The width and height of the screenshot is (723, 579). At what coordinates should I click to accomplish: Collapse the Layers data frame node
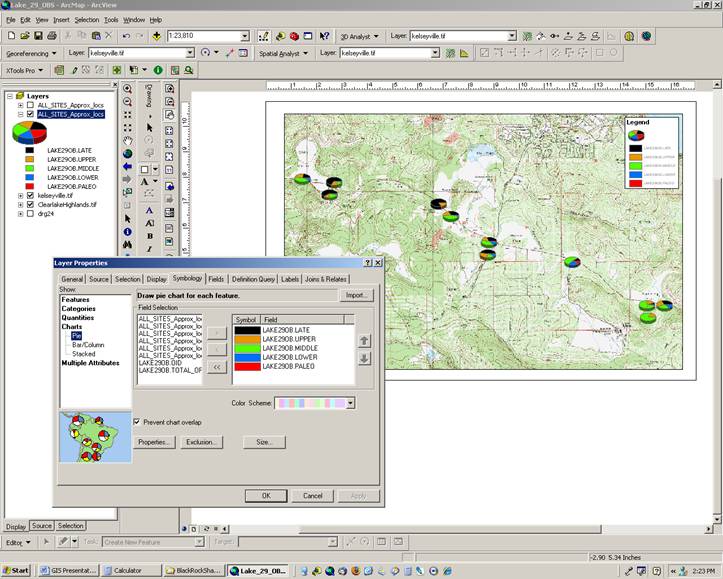coord(10,96)
